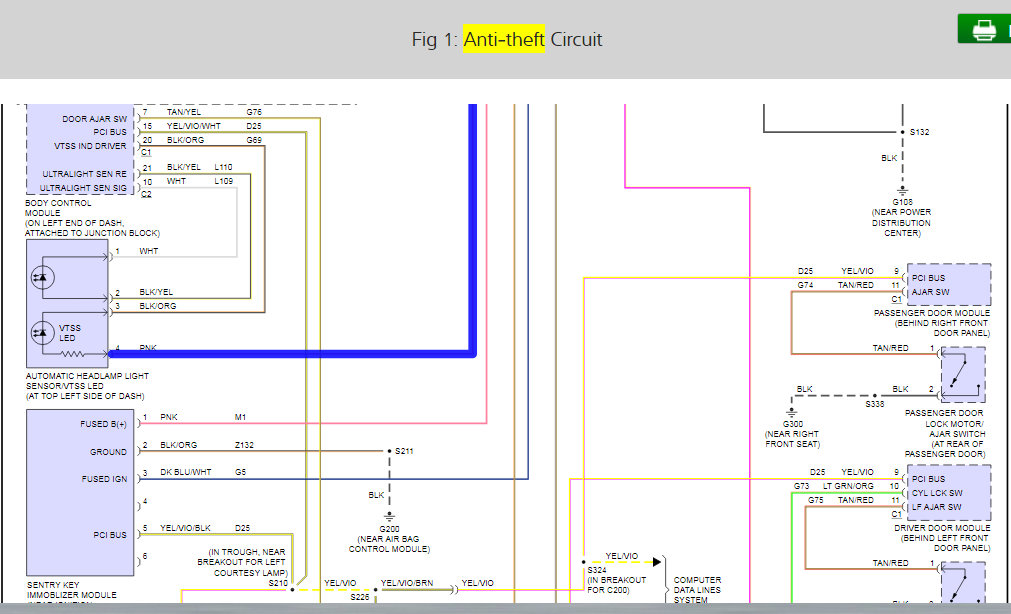Screen dimensions: 1011x614
Task: Click the black arrow to Computer Data Lines
Action: pyautogui.click(x=657, y=562)
